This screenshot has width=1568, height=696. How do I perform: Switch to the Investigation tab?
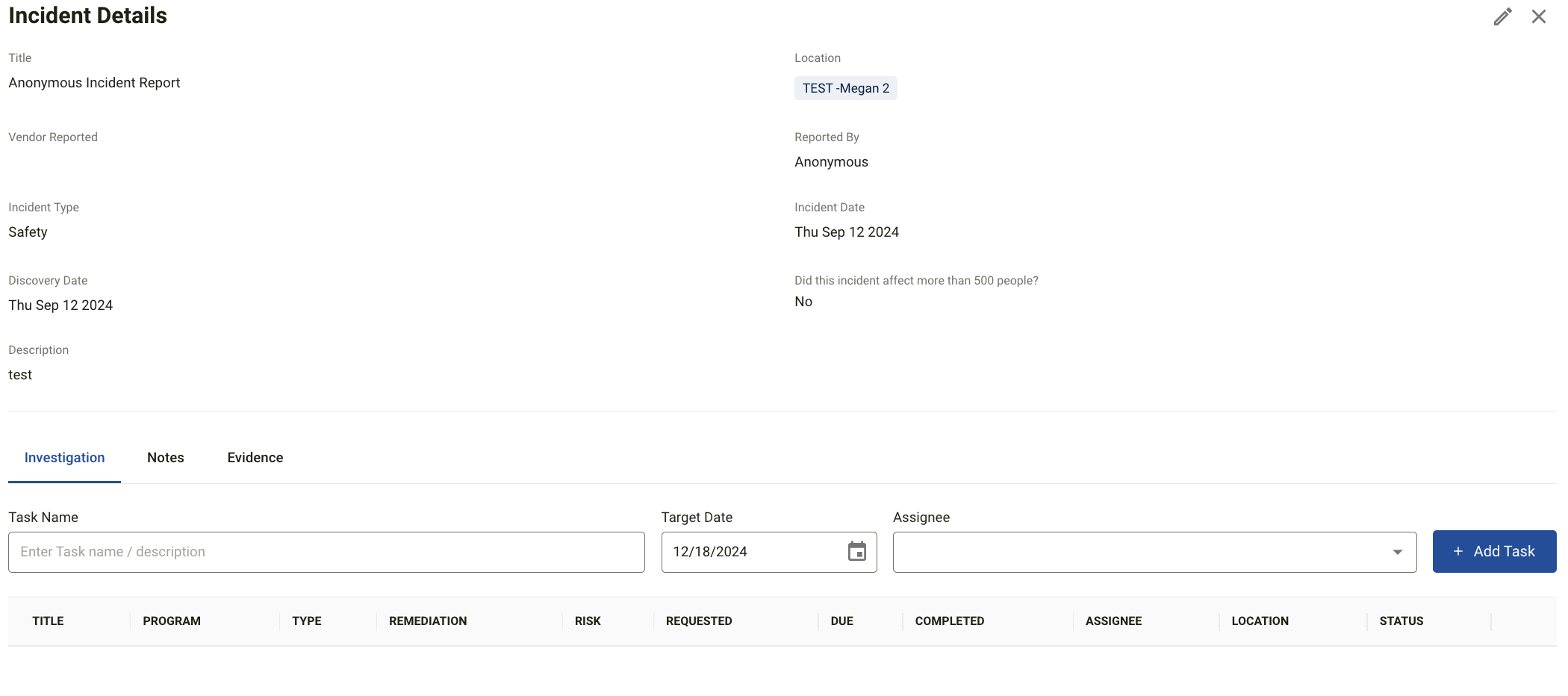[x=64, y=458]
